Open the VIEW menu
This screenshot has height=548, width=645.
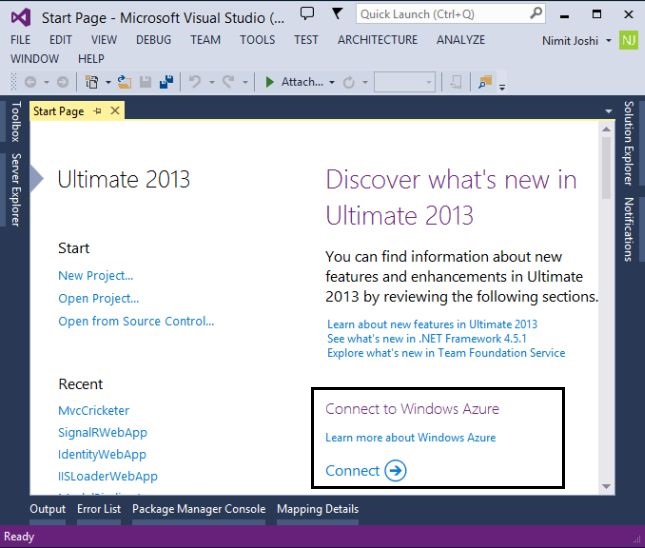(x=104, y=40)
